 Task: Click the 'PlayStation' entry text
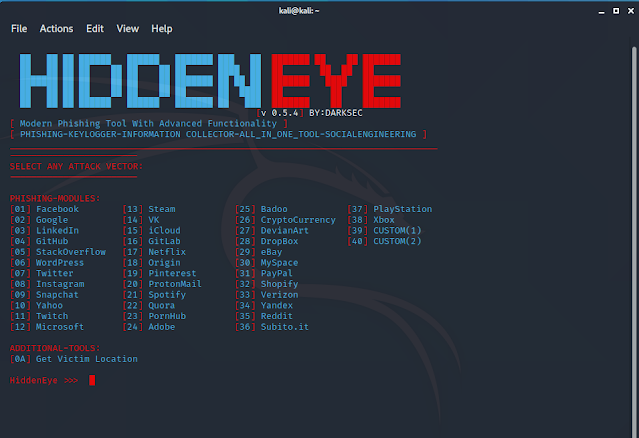tap(403, 209)
